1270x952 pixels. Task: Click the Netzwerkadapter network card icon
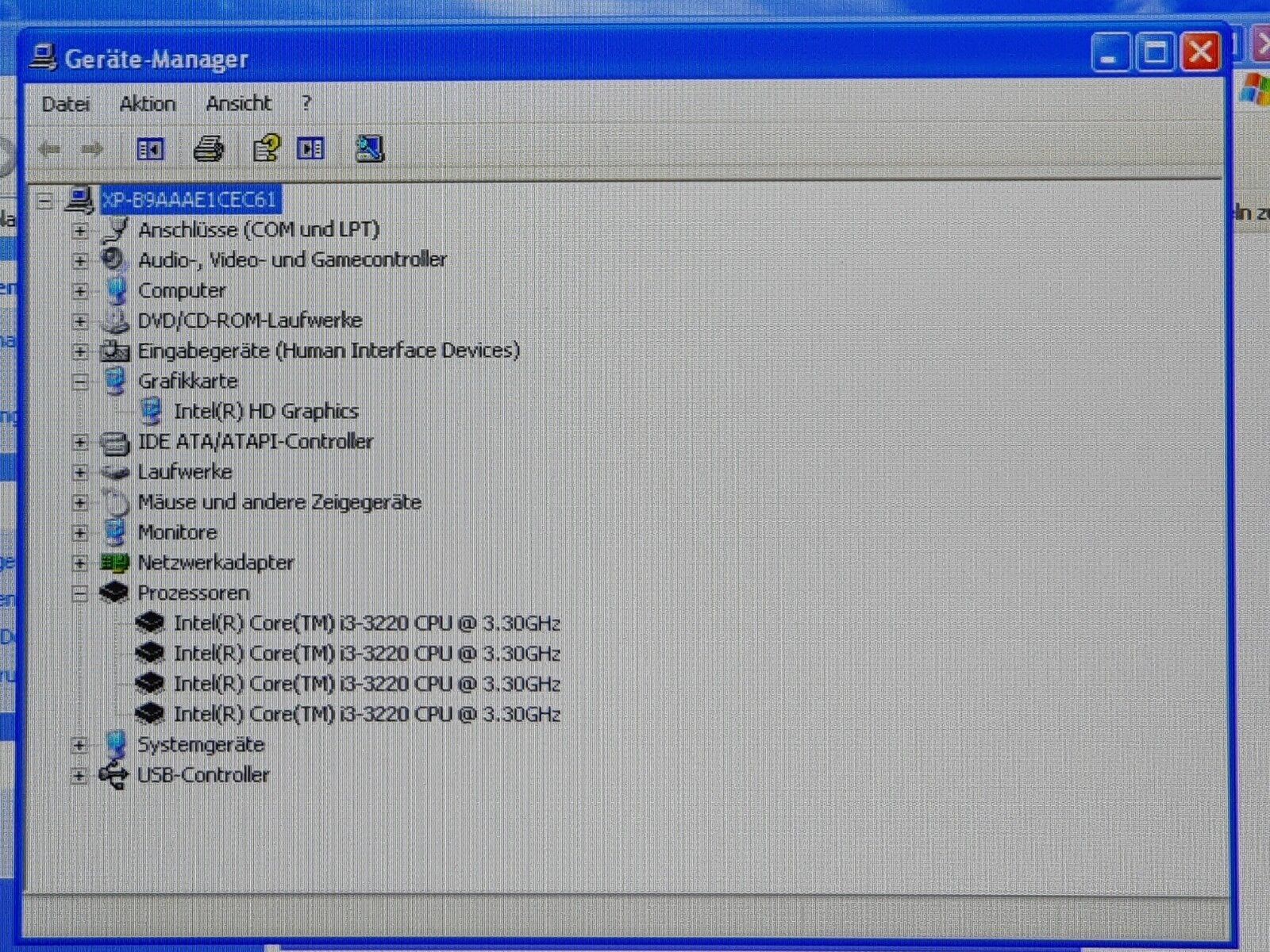tap(115, 563)
